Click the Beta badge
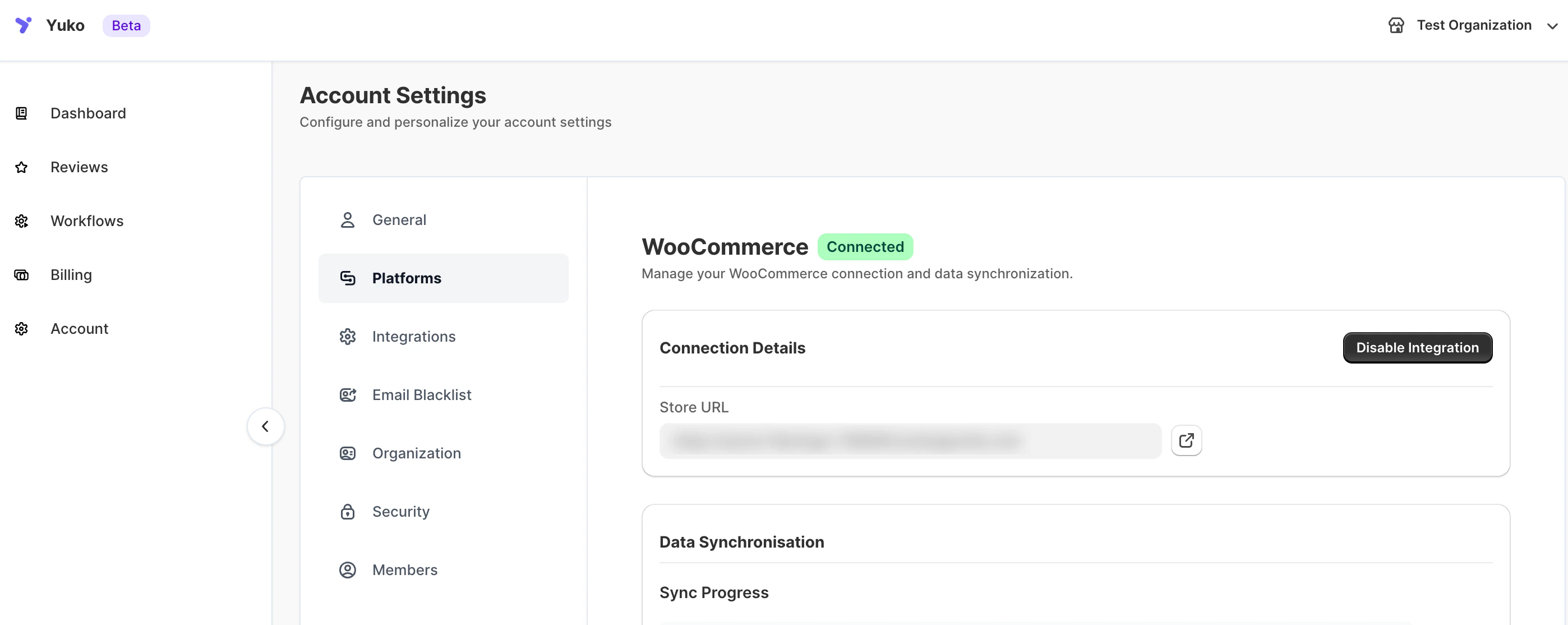1568x625 pixels. (x=126, y=26)
